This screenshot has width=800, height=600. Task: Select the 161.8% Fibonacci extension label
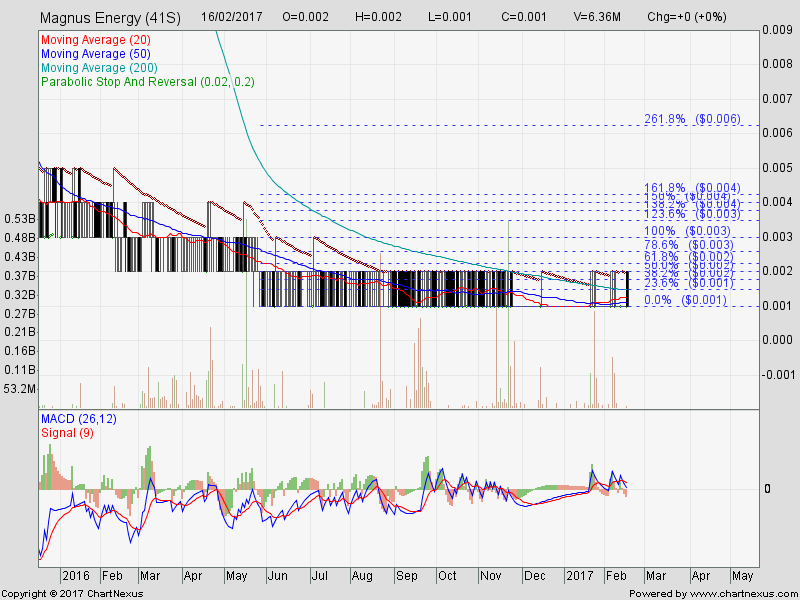pyautogui.click(x=693, y=187)
